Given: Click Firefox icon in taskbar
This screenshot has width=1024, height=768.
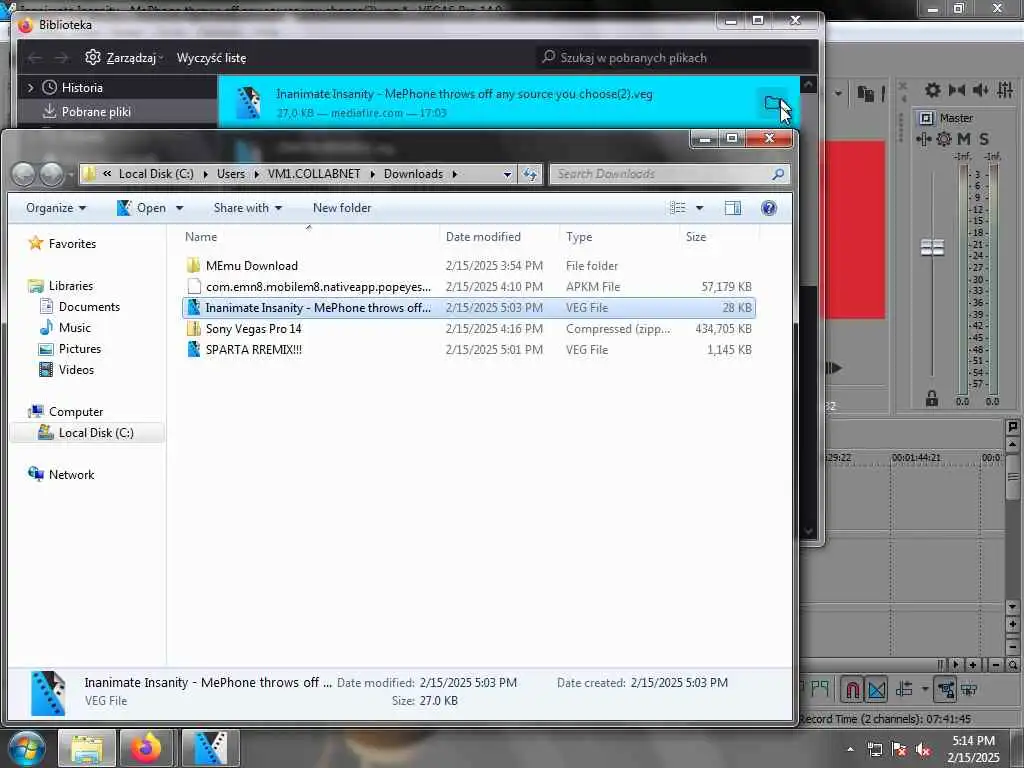Looking at the screenshot, I should 146,748.
